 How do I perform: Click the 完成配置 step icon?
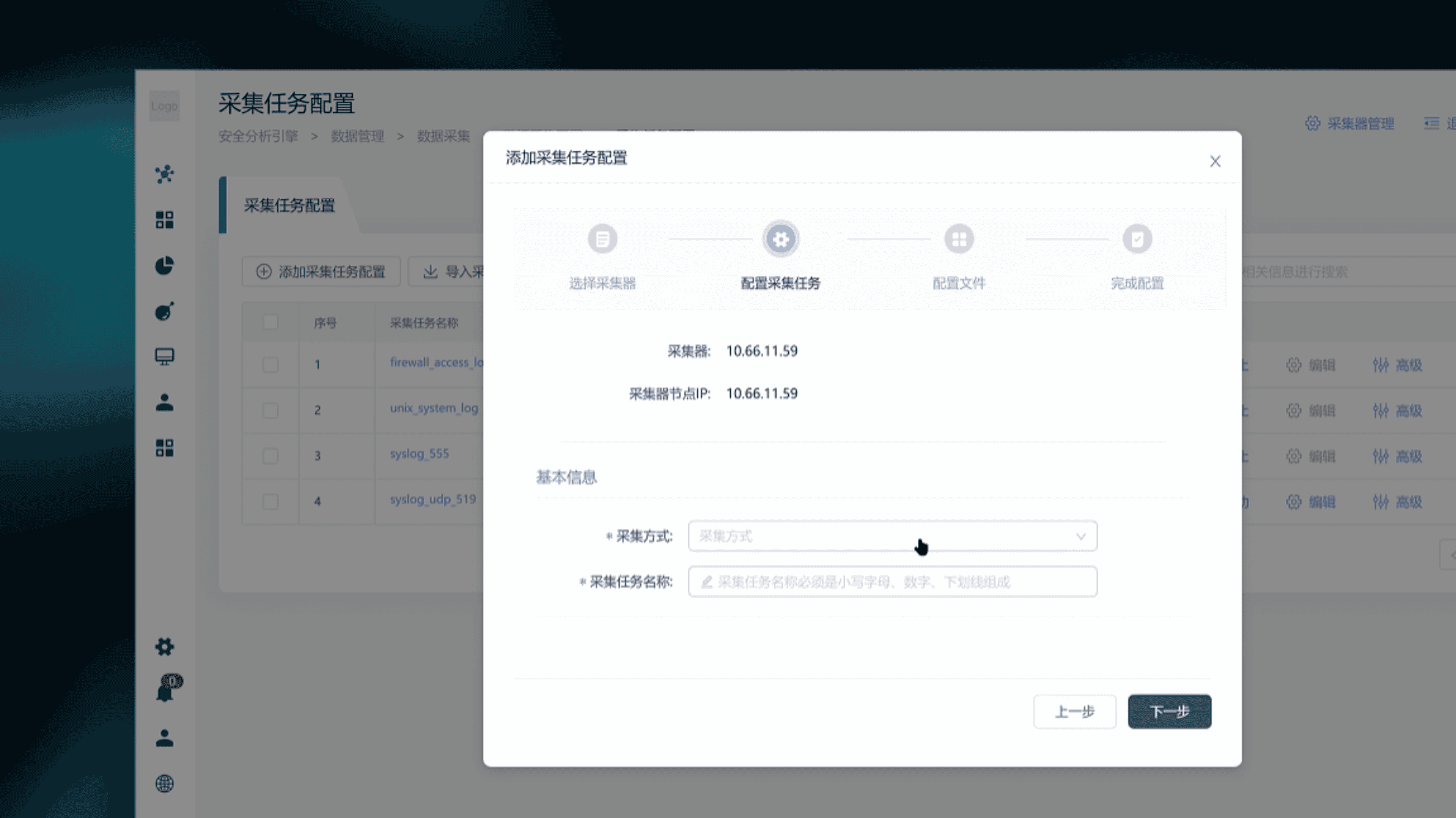point(1137,239)
